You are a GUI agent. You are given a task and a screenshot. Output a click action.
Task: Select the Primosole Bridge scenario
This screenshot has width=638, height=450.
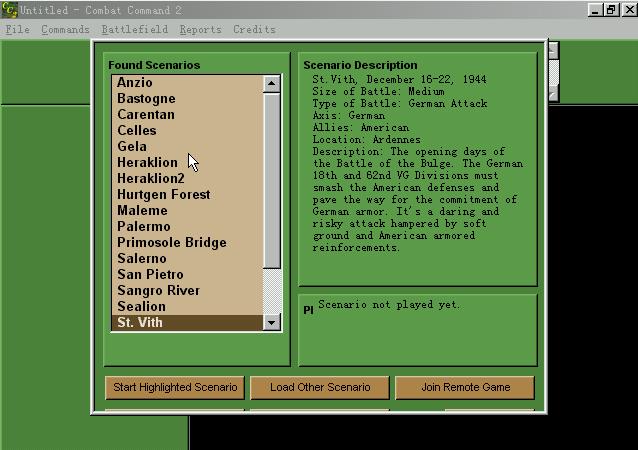pos(187,242)
